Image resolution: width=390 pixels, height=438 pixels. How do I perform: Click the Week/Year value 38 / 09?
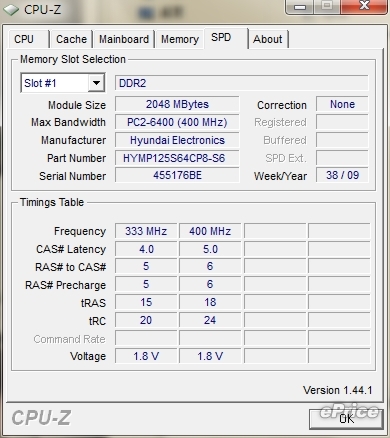click(342, 175)
